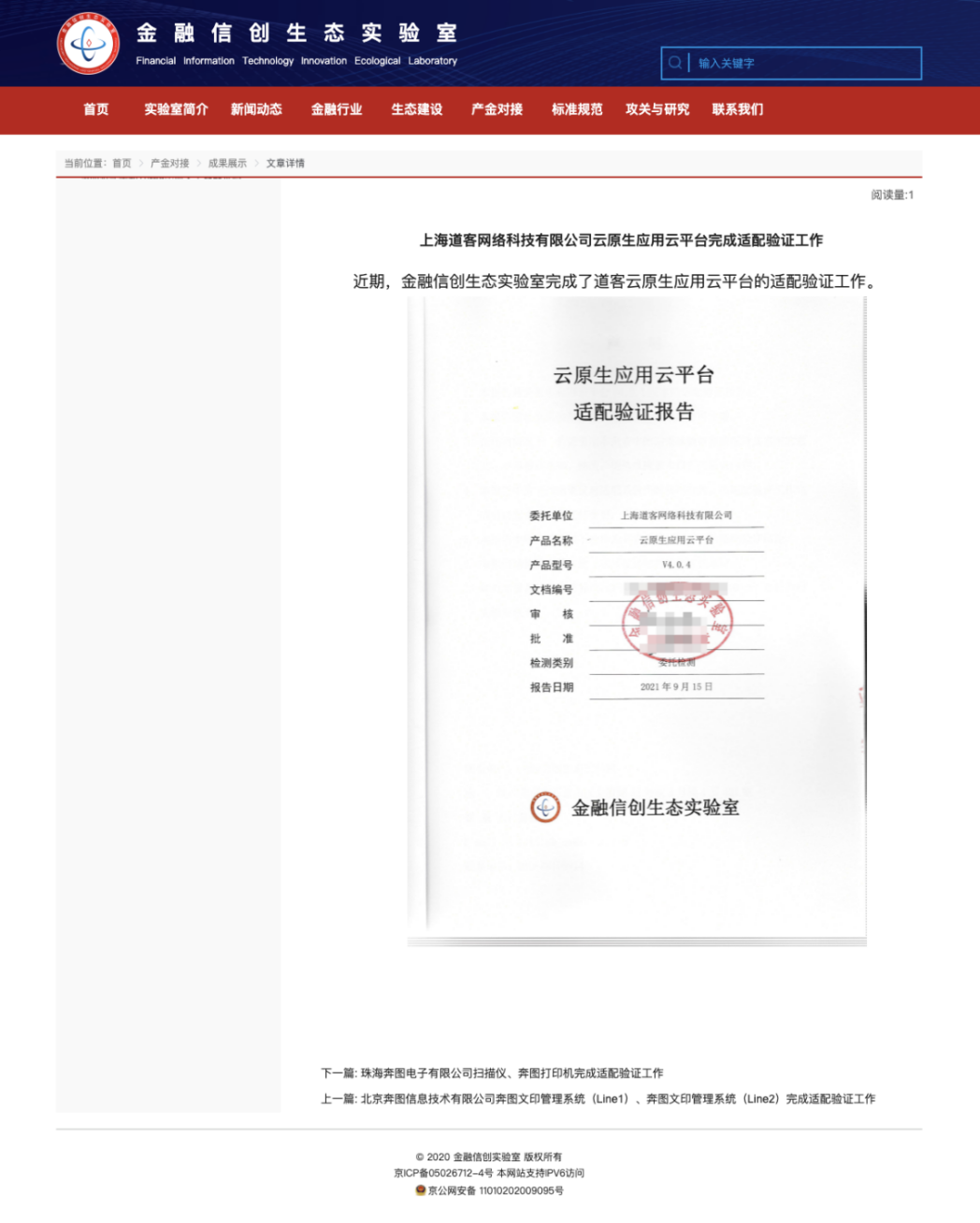Click the 阅读量:1 read count text
The image size is (980, 1223).
tap(892, 194)
